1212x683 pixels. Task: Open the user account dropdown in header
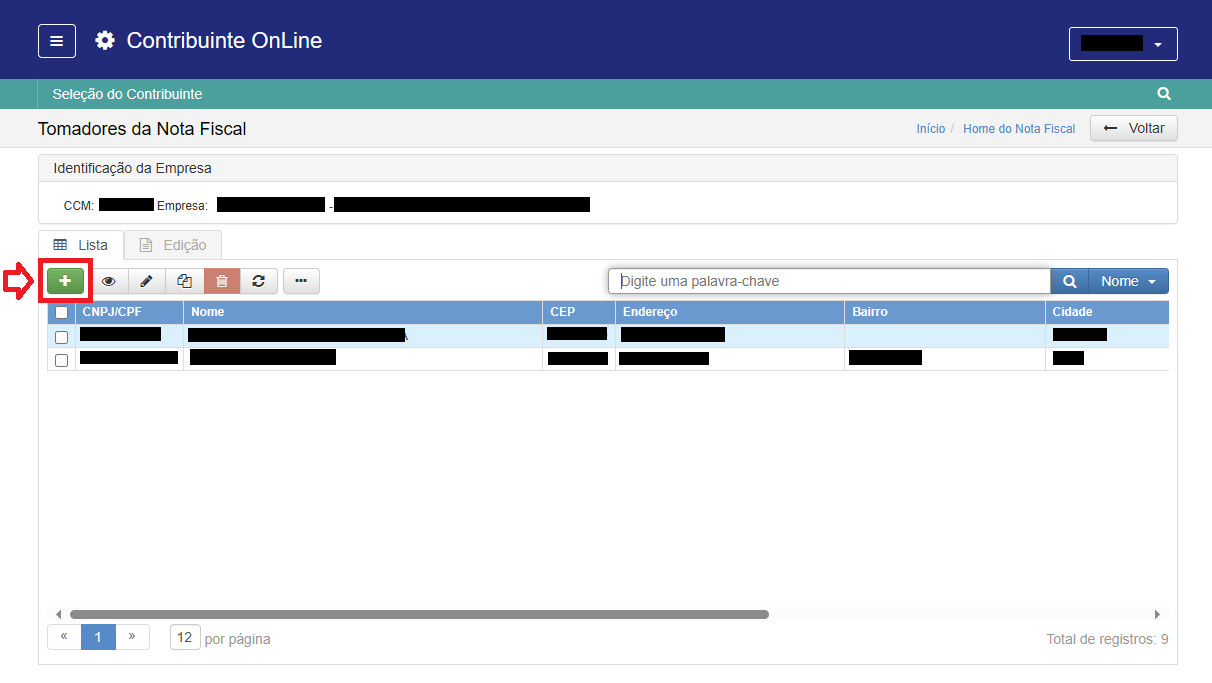coord(1123,44)
